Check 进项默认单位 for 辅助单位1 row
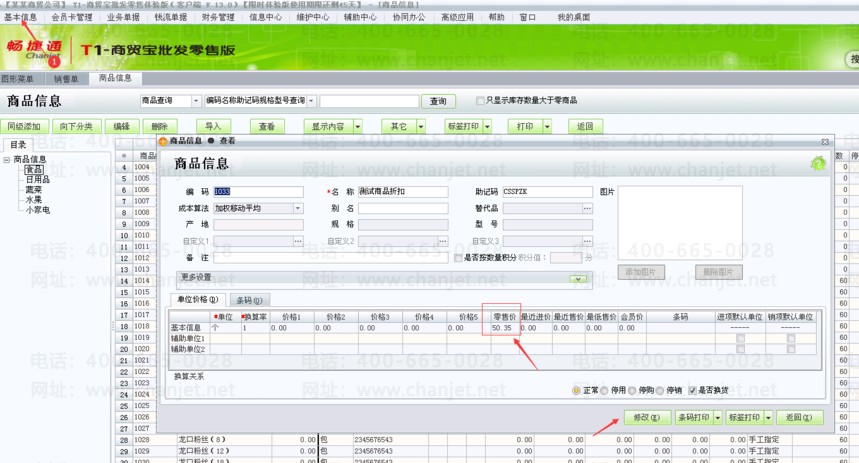Image resolution: width=859 pixels, height=463 pixels. click(x=741, y=338)
